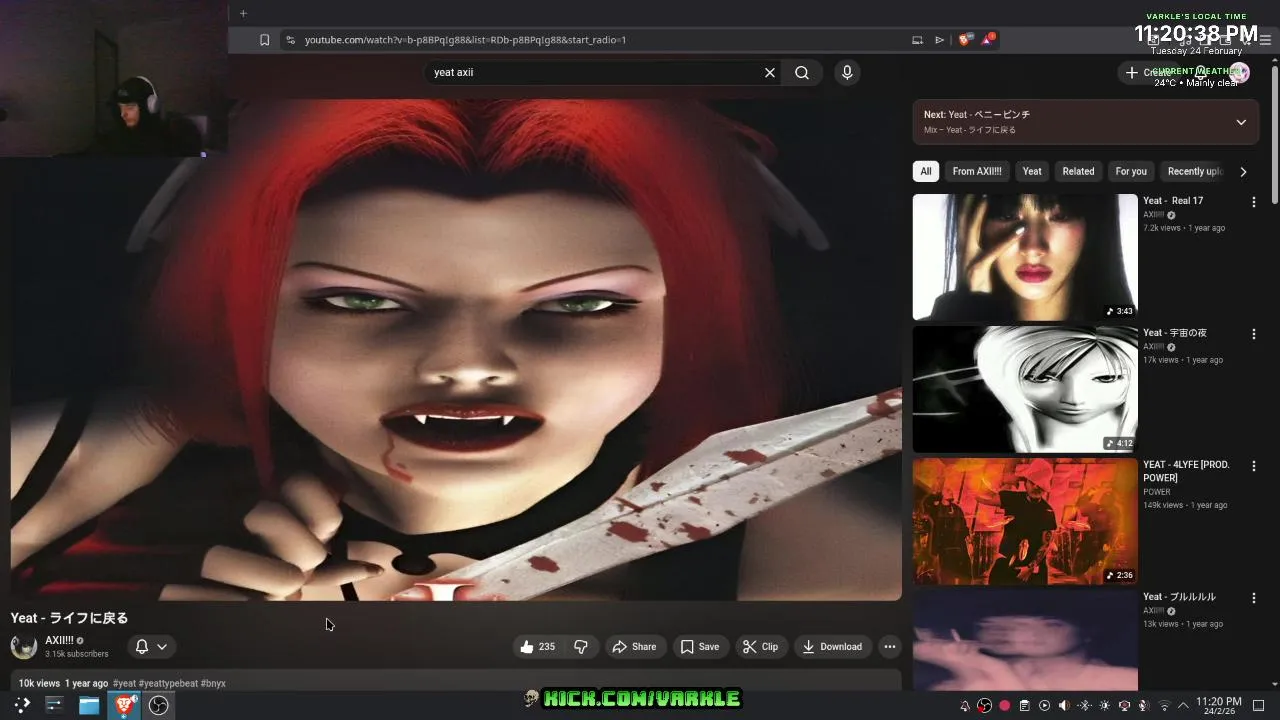Image resolution: width=1280 pixels, height=720 pixels.
Task: Click the #yeat hashtag
Action: pos(124,684)
